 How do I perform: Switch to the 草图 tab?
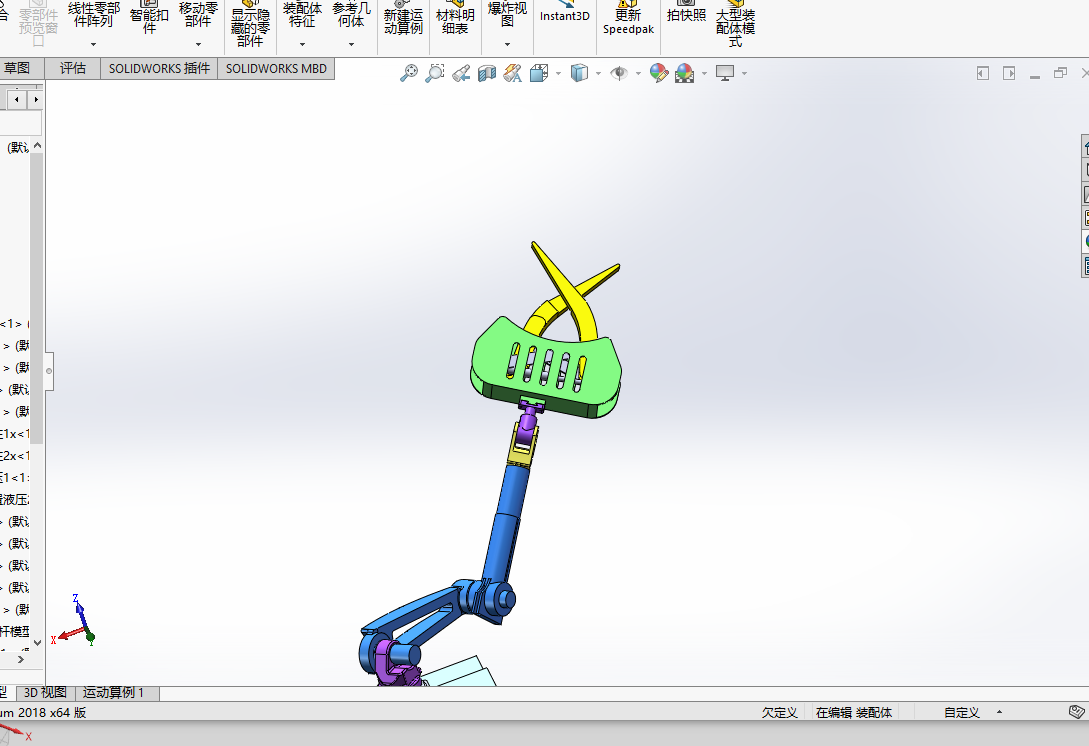(x=18, y=68)
